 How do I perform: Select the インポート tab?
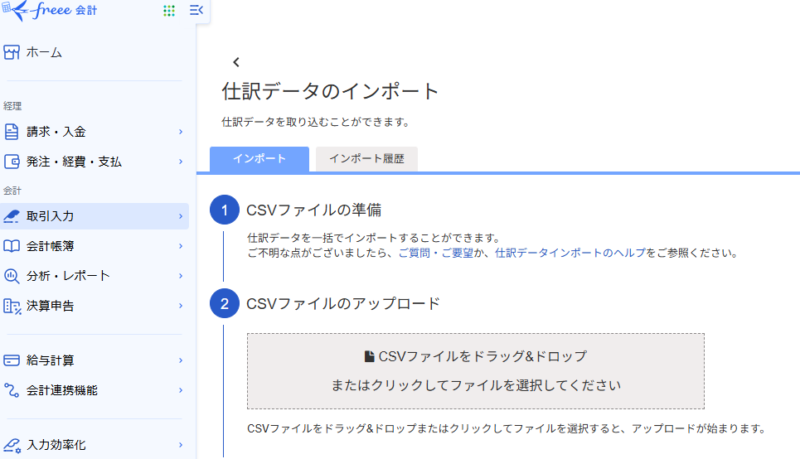259,159
